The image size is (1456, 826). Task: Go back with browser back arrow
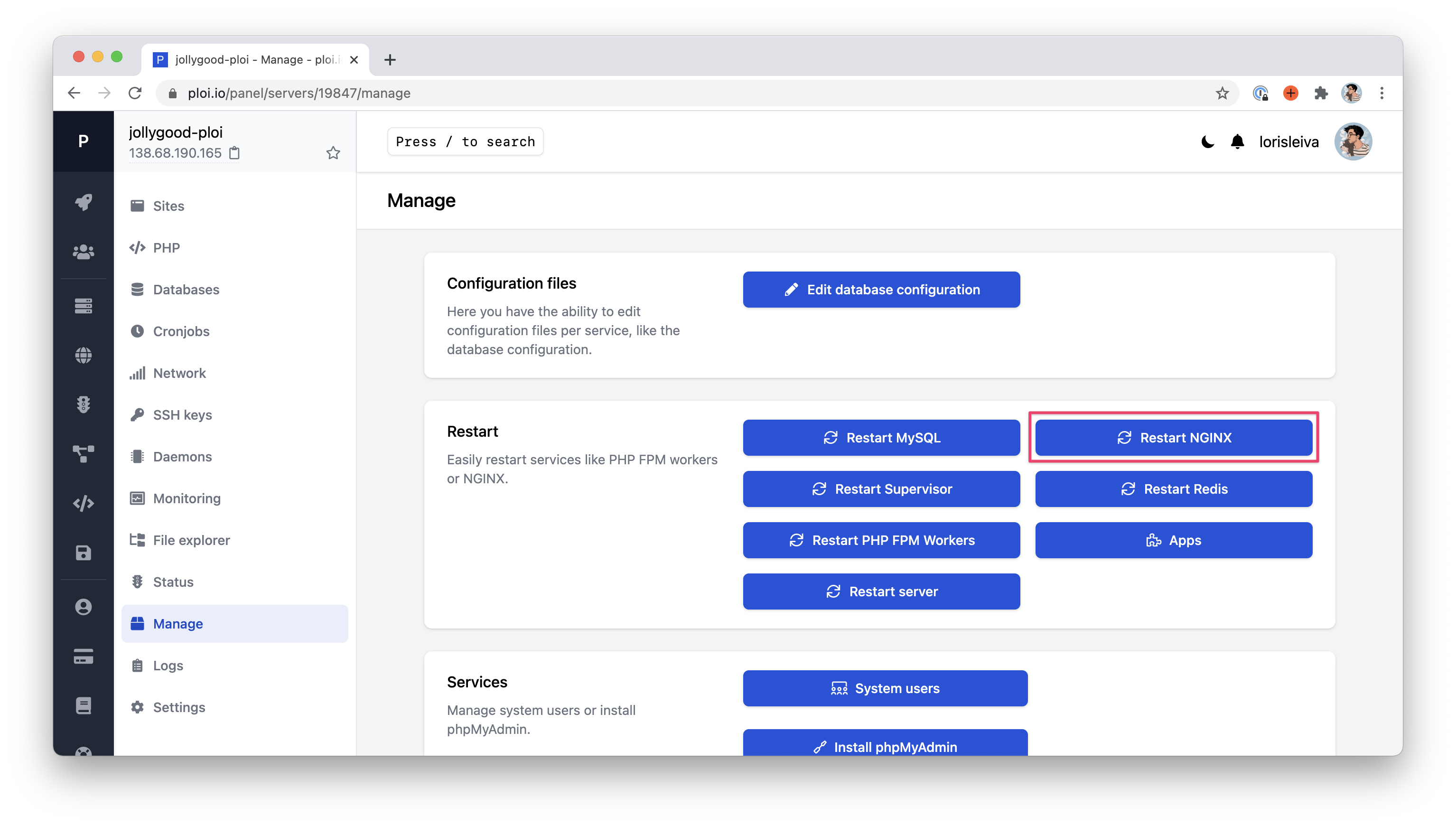coord(74,93)
